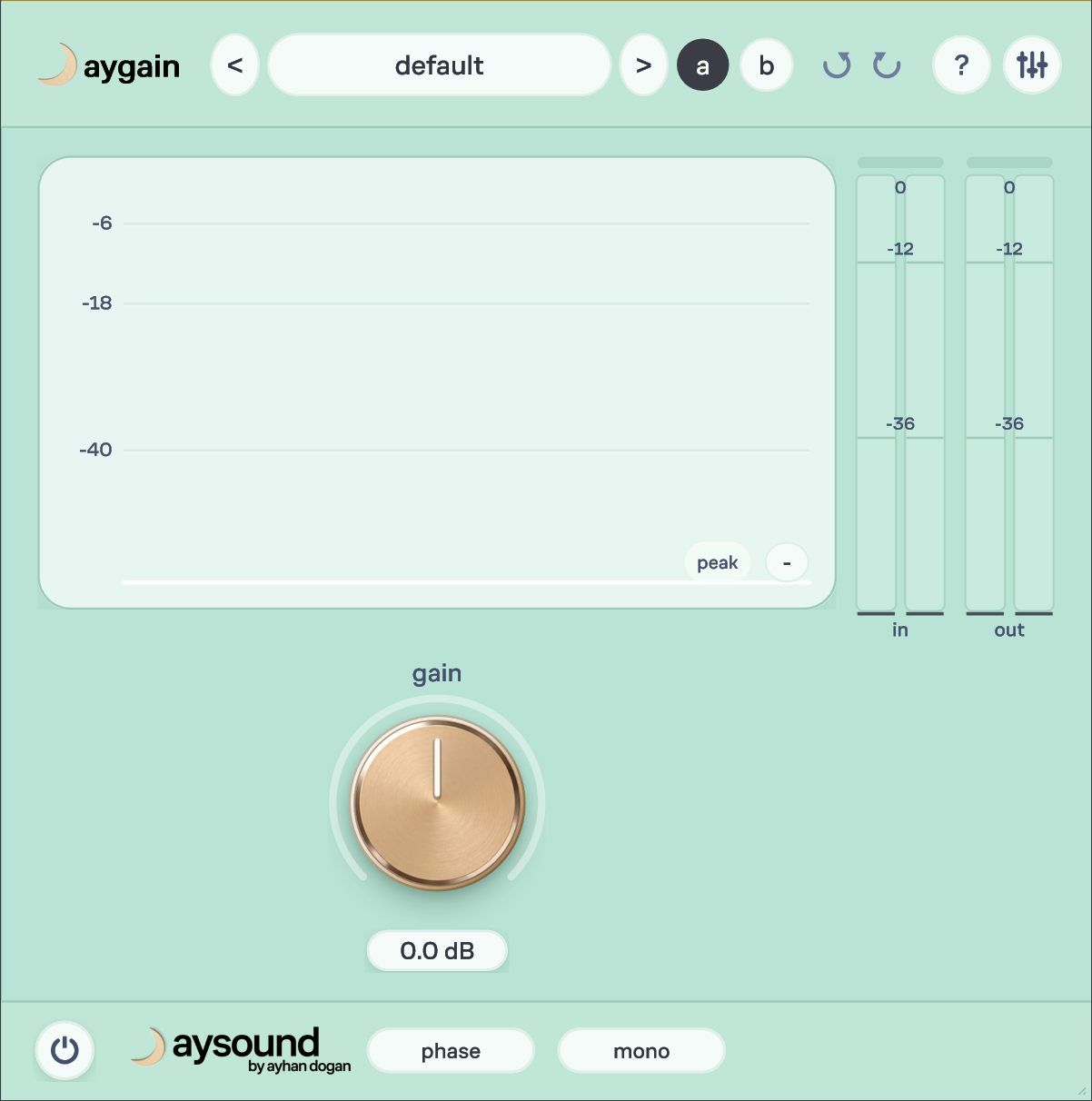Select the A comparison state
The image size is (1092, 1101).
click(703, 65)
